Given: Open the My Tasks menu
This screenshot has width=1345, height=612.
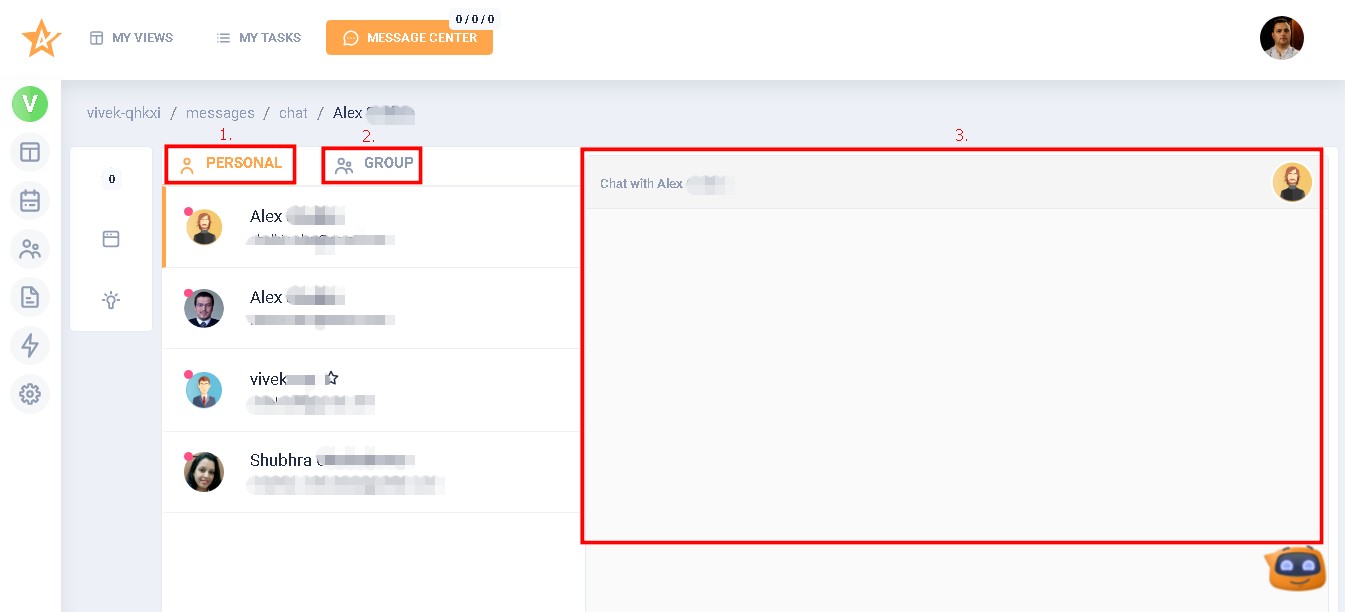Looking at the screenshot, I should 257,37.
